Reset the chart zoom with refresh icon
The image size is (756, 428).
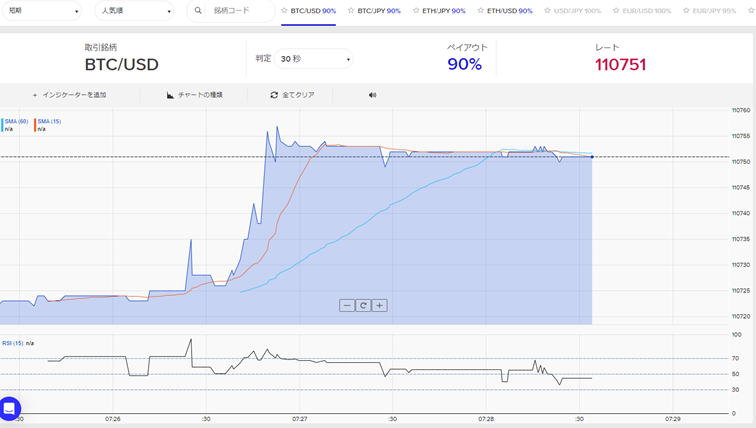pyautogui.click(x=363, y=306)
